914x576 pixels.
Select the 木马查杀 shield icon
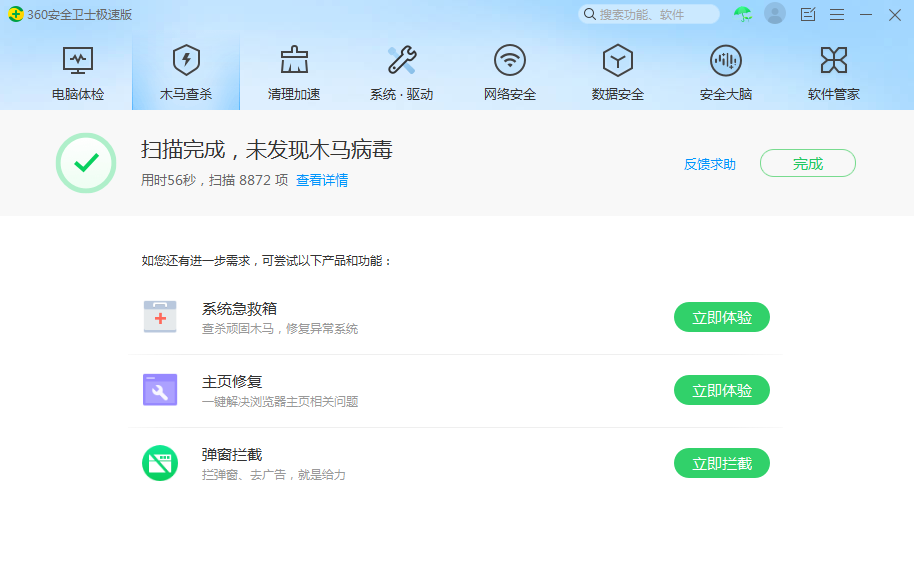186,60
